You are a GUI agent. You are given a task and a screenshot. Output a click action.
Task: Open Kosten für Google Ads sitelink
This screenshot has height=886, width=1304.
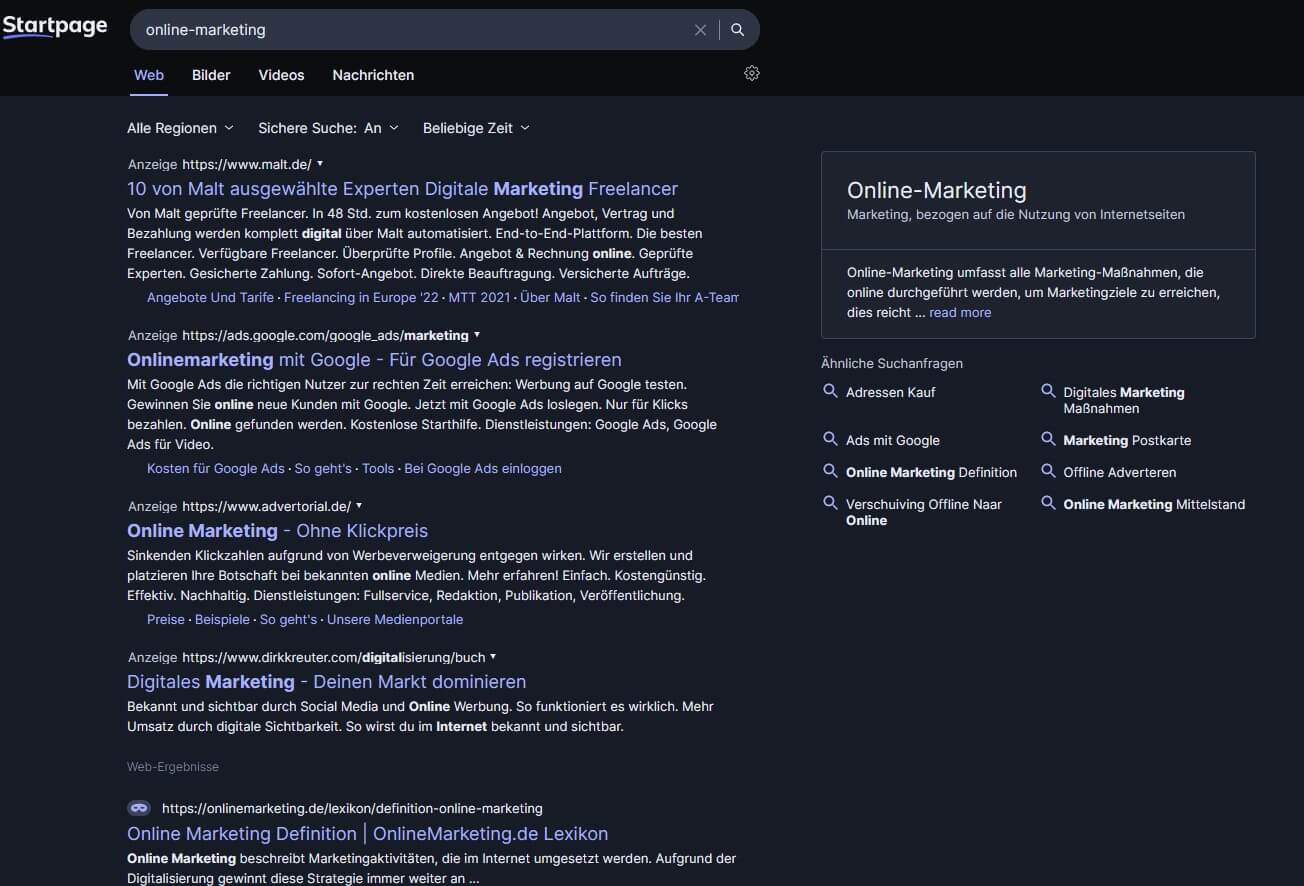(x=216, y=468)
